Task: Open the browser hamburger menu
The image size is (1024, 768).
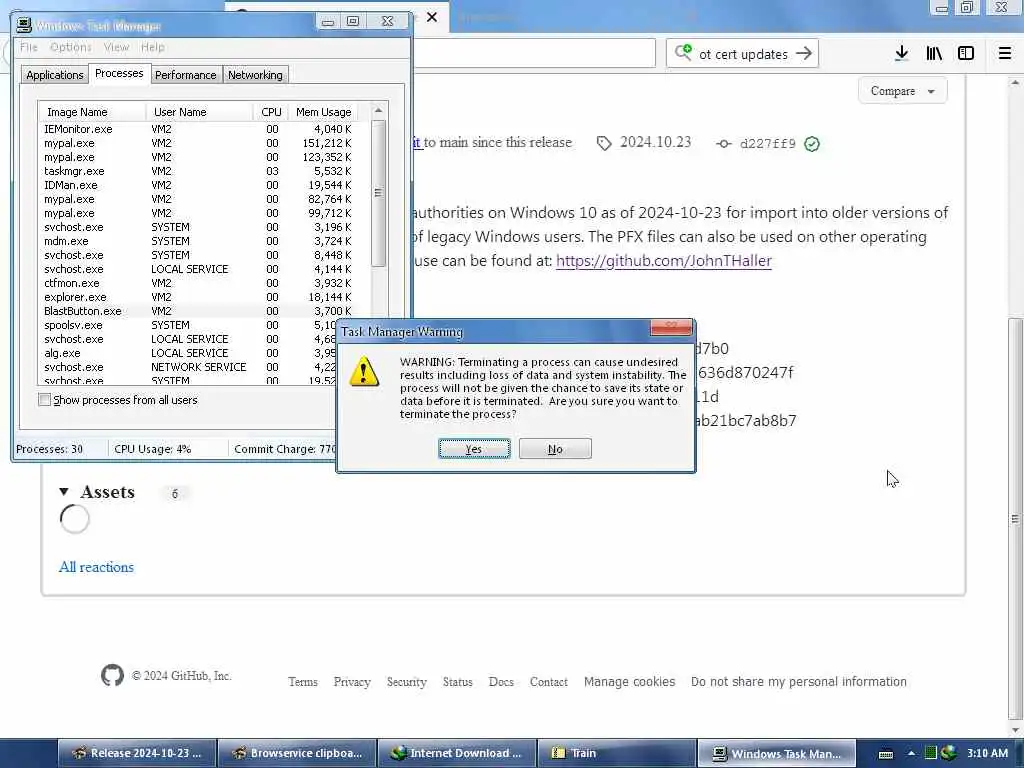Action: coord(1005,54)
